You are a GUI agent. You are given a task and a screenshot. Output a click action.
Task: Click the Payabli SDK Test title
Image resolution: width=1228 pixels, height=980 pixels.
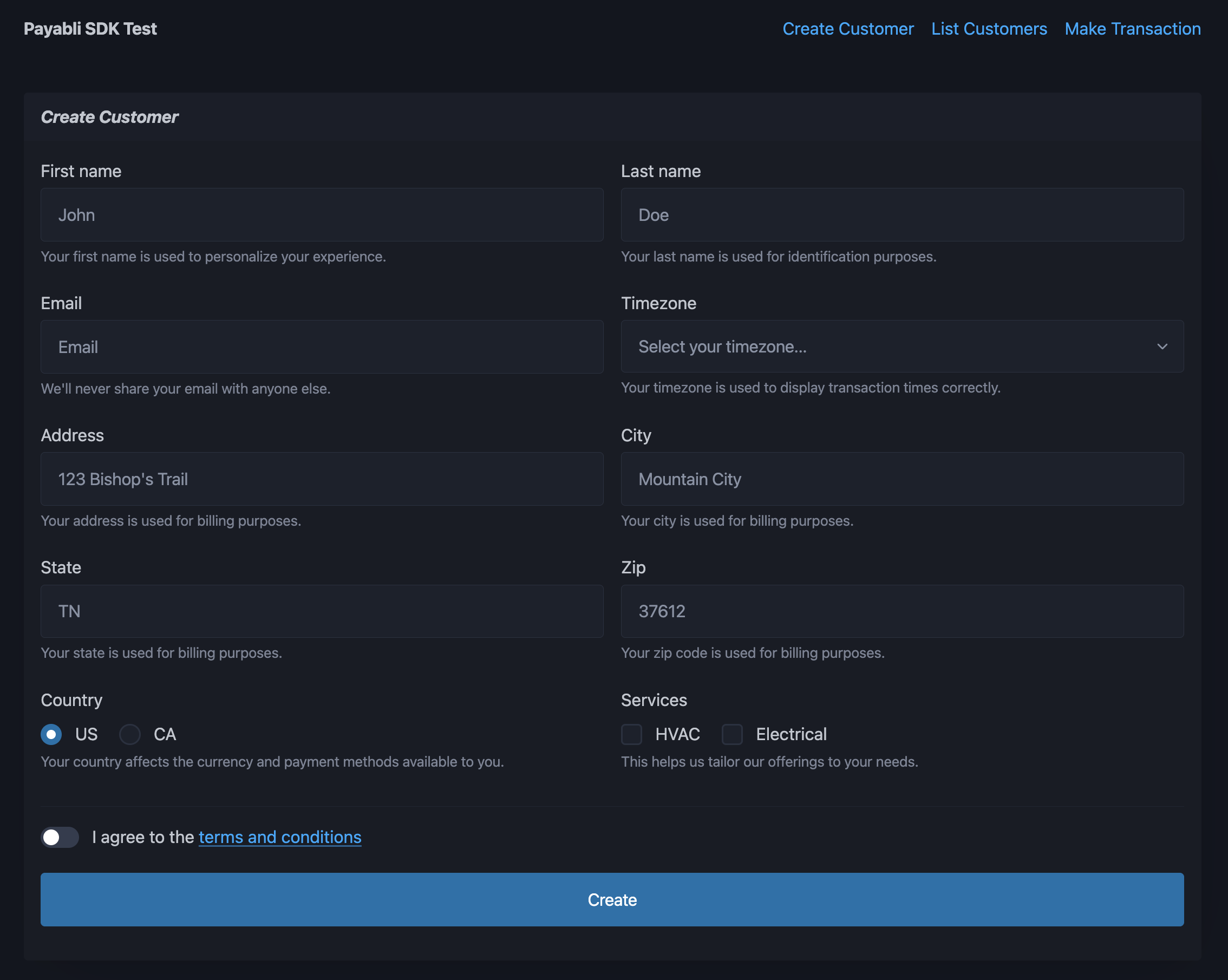point(90,29)
